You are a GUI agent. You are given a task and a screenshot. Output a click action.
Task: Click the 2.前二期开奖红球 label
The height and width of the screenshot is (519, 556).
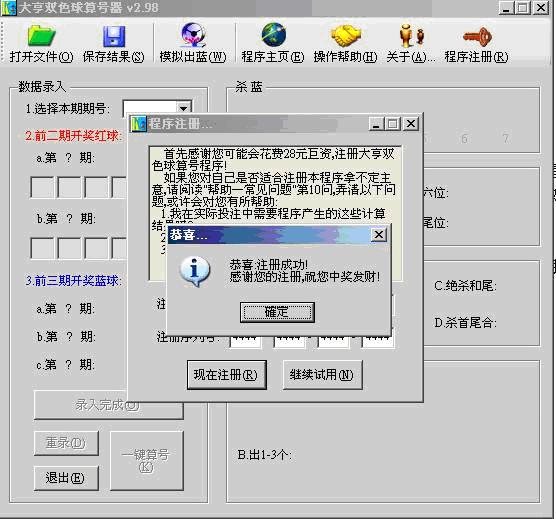click(73, 135)
